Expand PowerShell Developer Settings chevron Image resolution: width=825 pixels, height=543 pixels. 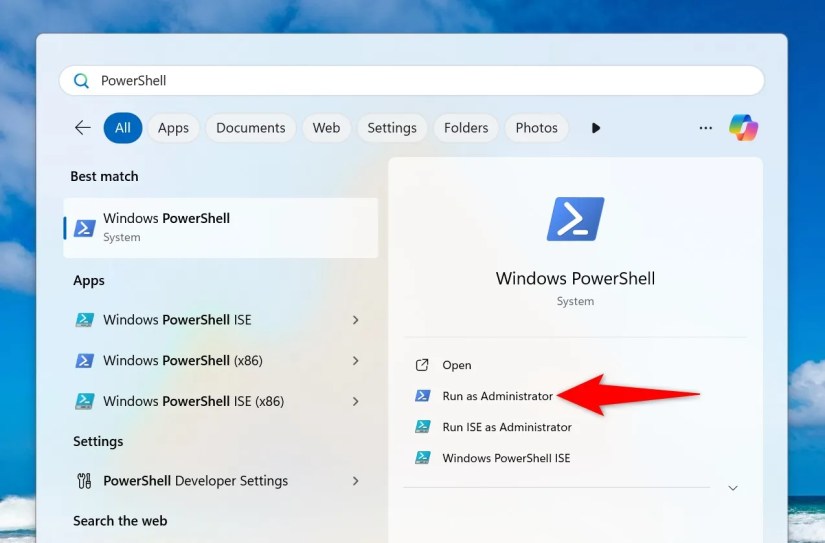tap(356, 481)
